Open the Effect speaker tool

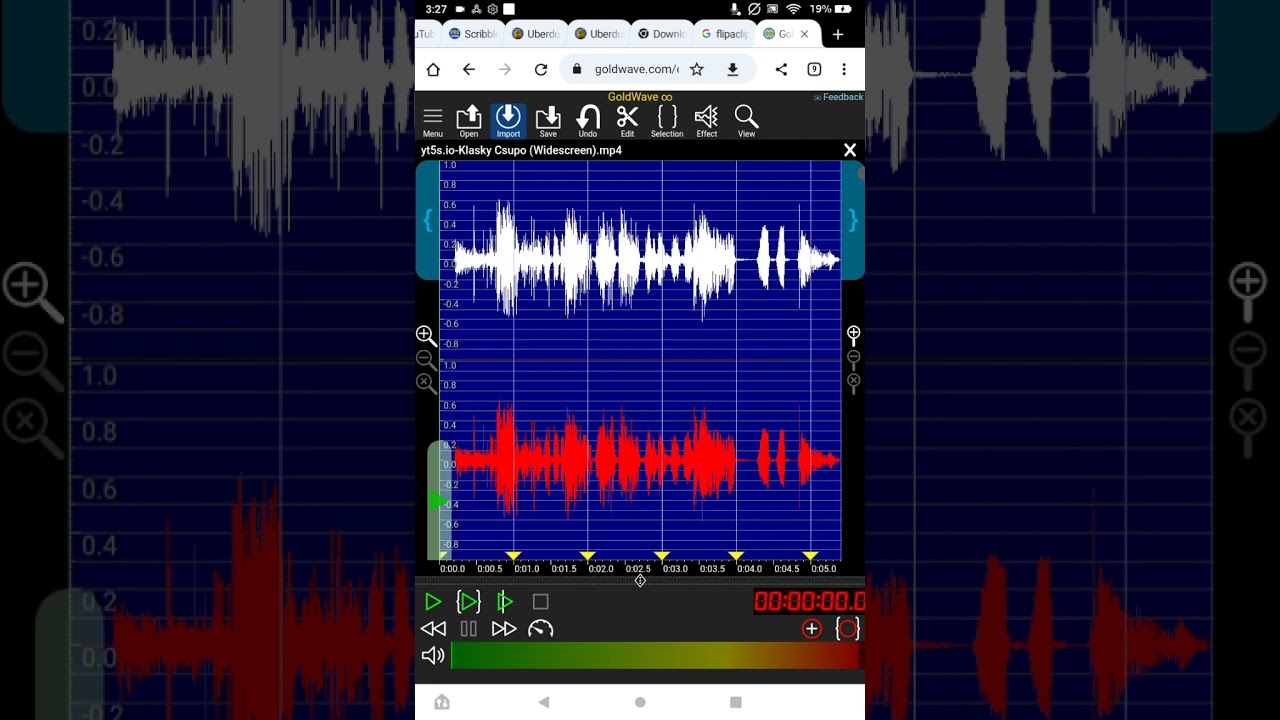(707, 121)
